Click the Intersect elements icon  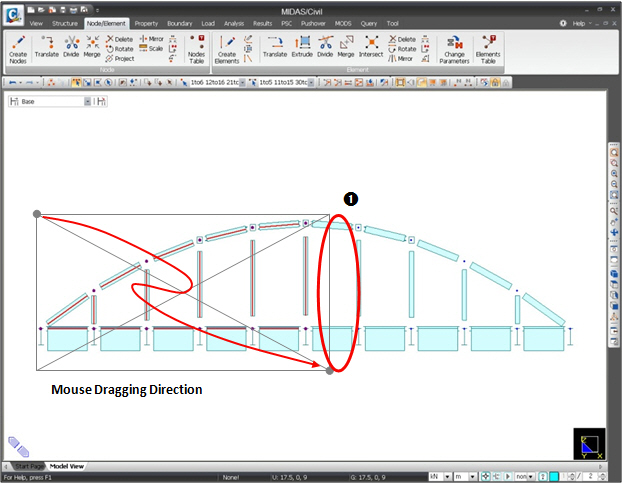[371, 49]
